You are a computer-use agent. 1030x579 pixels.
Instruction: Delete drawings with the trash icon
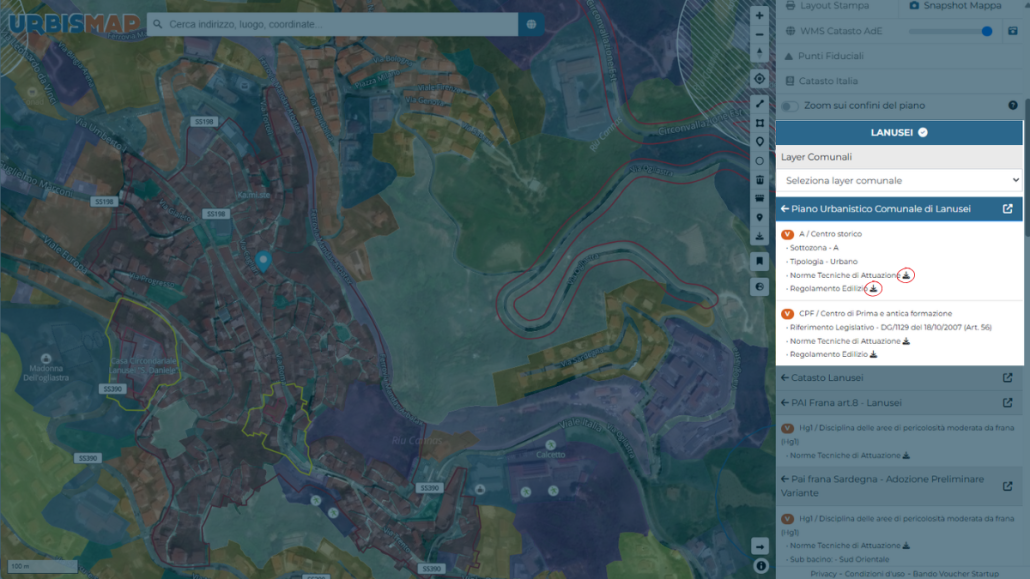click(x=759, y=179)
